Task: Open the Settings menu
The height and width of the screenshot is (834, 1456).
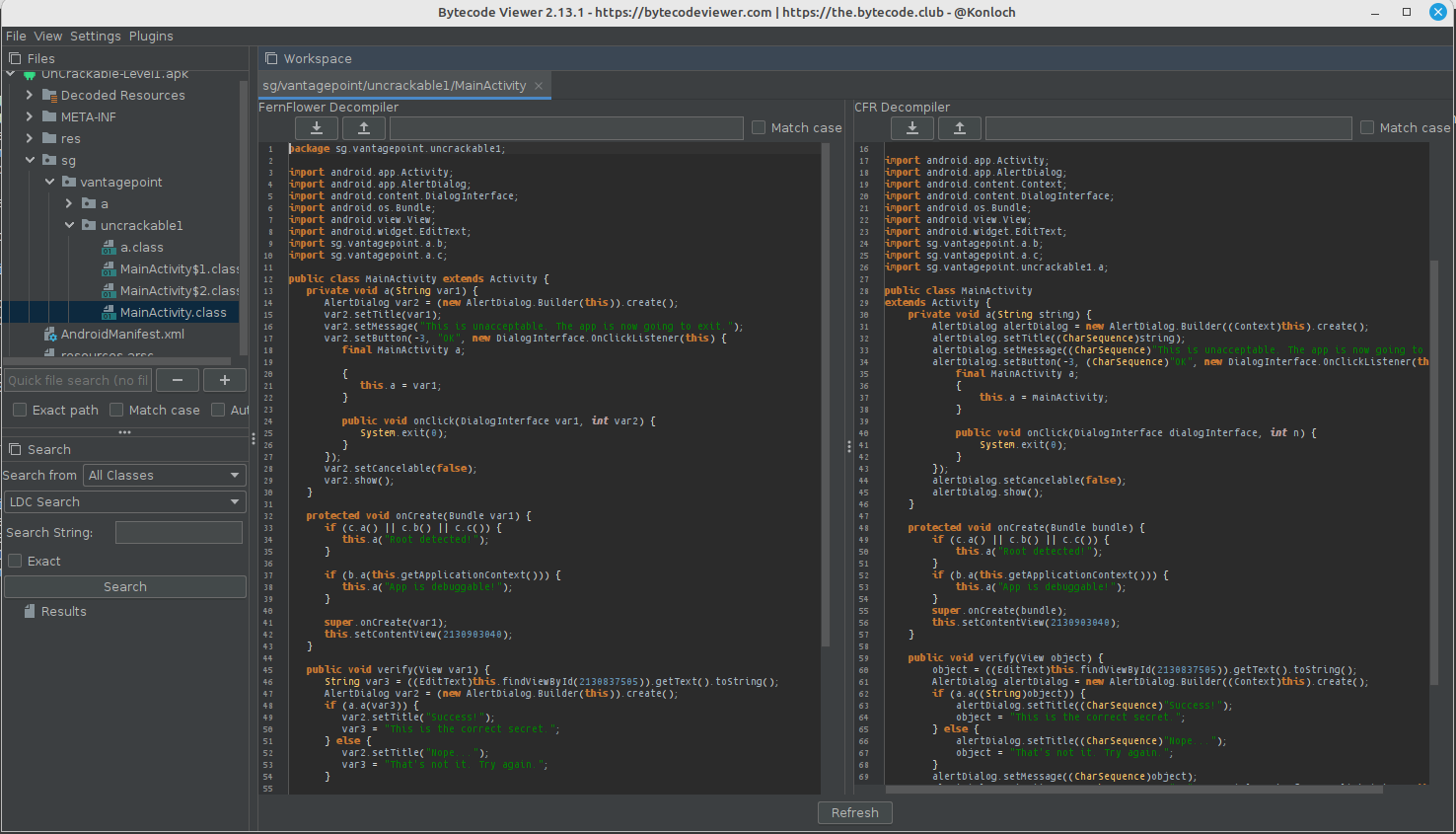Action: pyautogui.click(x=96, y=36)
